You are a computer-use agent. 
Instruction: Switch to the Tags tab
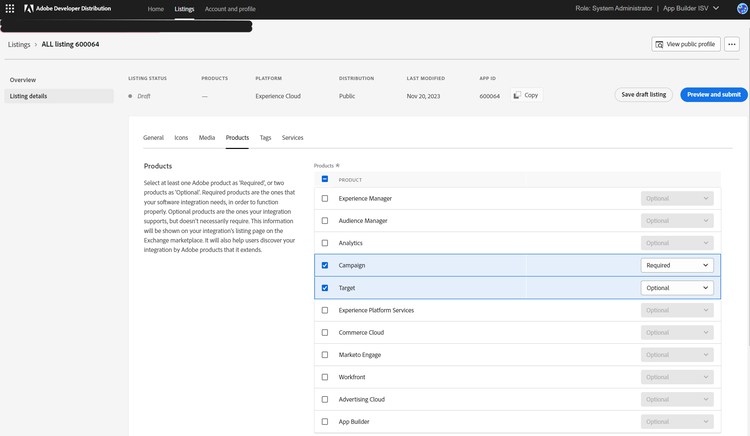tap(265, 138)
